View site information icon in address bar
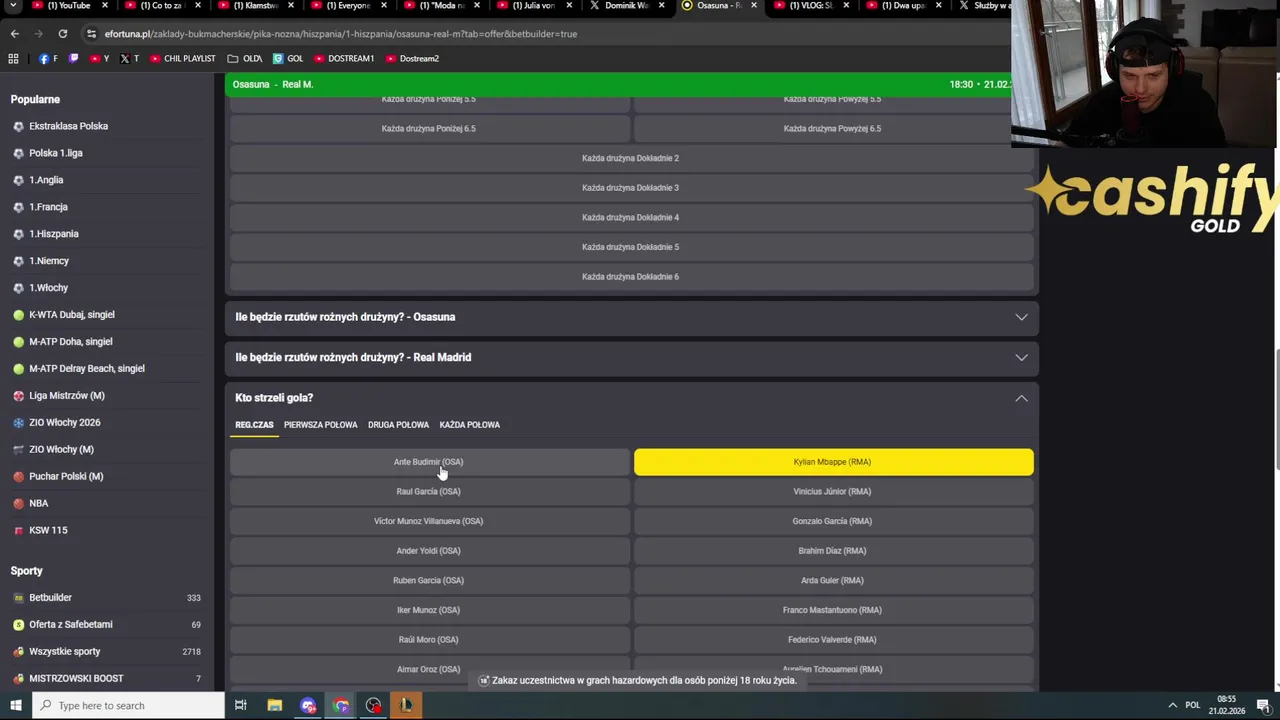 [x=91, y=33]
